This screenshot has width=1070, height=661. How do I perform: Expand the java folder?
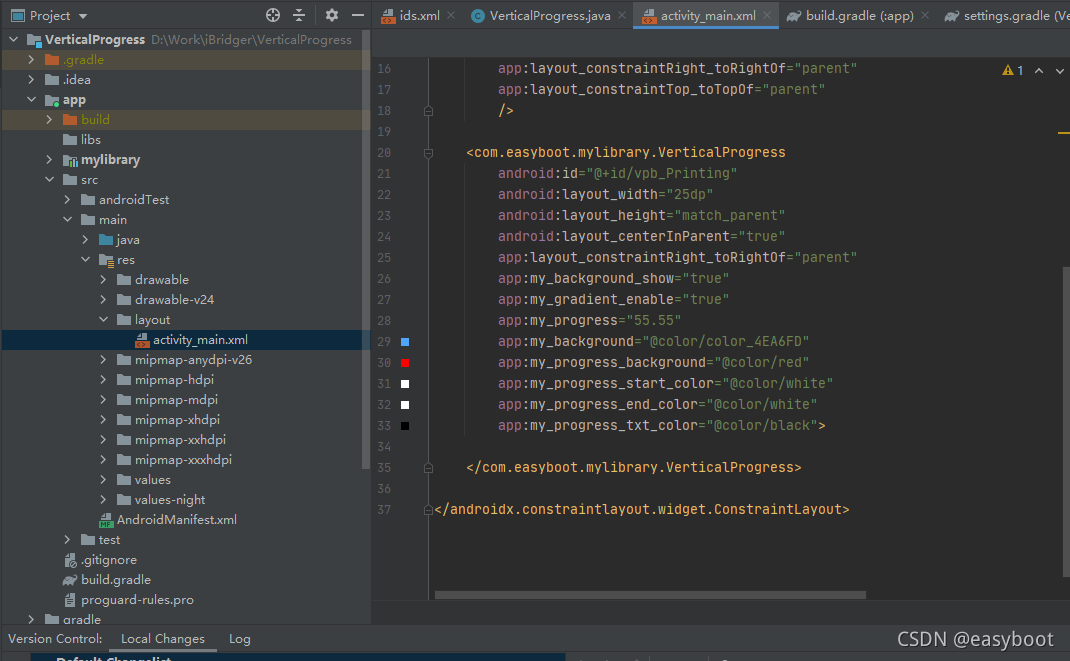85,239
